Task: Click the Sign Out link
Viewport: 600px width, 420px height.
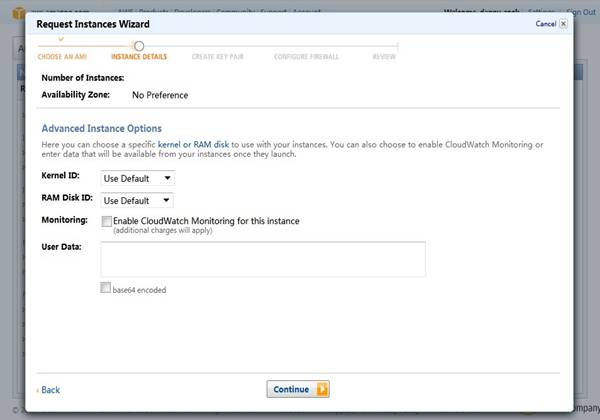Action: pyautogui.click(x=582, y=12)
